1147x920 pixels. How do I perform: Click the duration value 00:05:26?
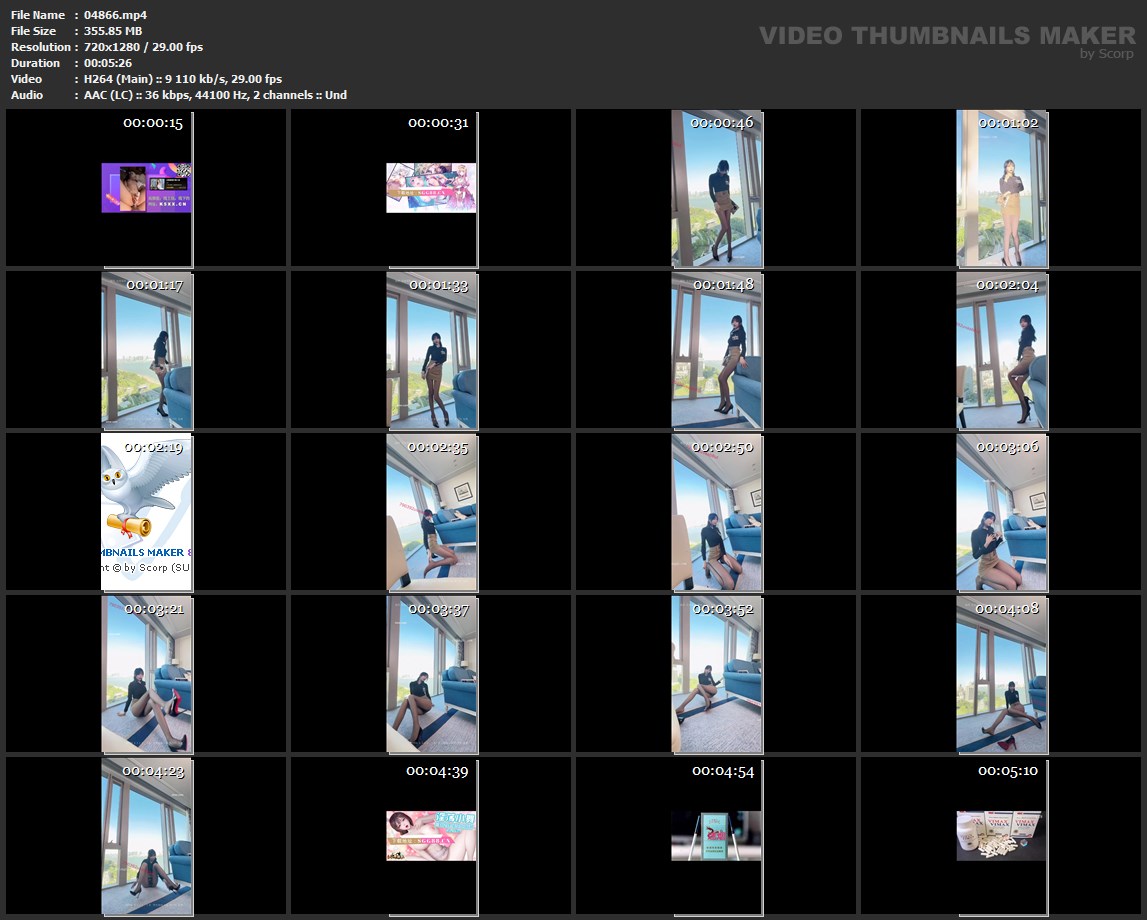point(108,63)
